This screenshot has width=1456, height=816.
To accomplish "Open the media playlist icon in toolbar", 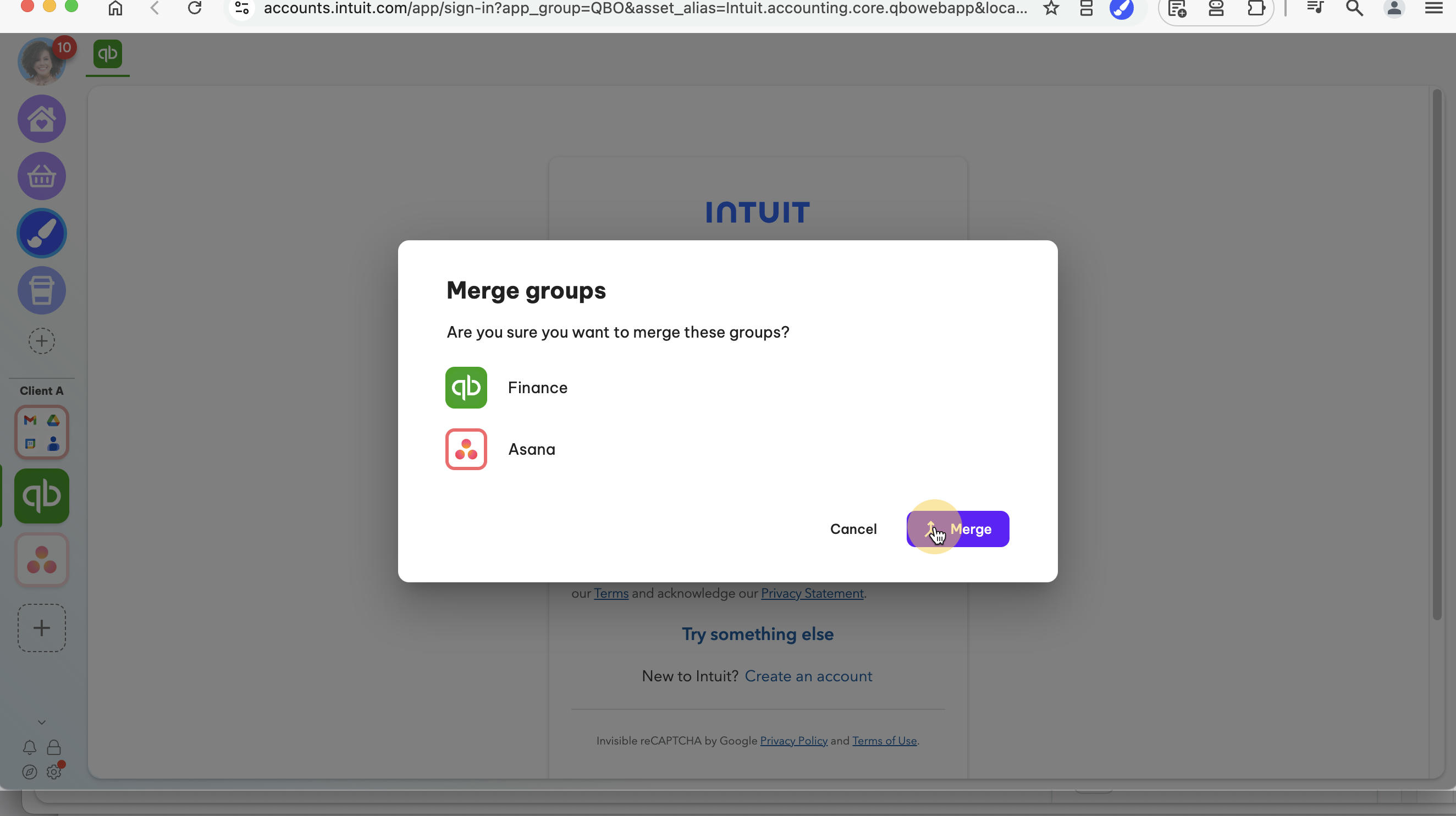I will [x=1315, y=8].
